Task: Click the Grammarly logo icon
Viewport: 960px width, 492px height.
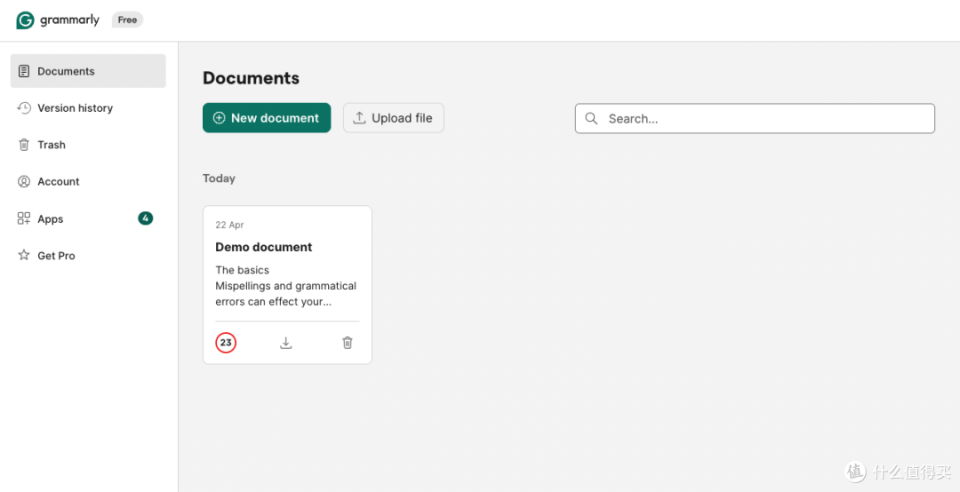Action: (x=25, y=20)
